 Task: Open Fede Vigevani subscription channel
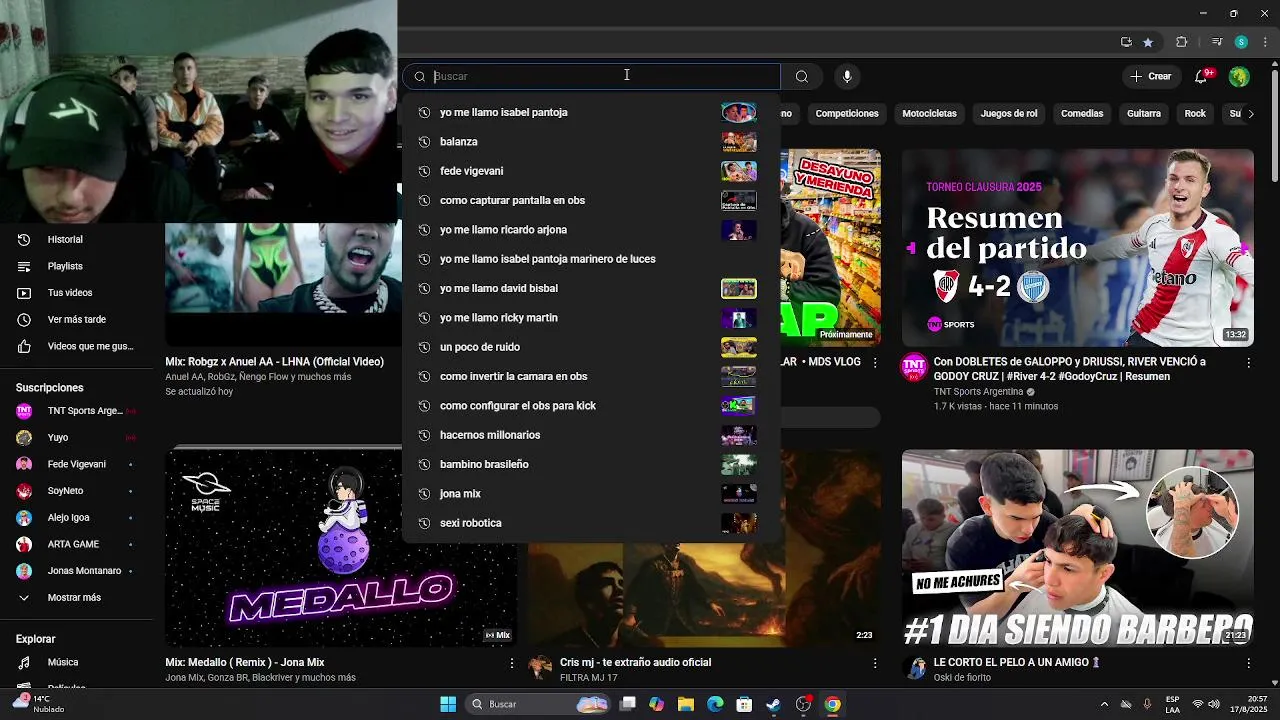[x=77, y=464]
